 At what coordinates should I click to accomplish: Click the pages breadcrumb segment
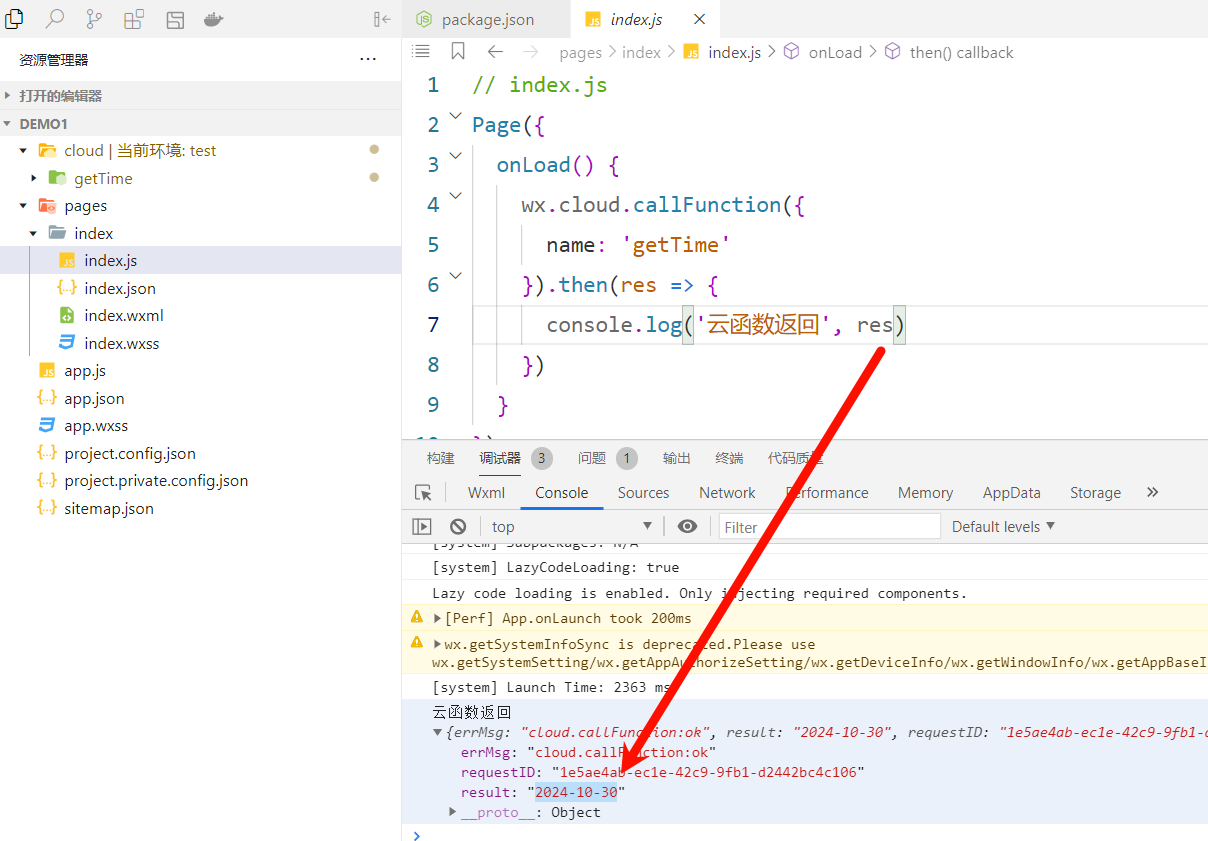click(580, 52)
